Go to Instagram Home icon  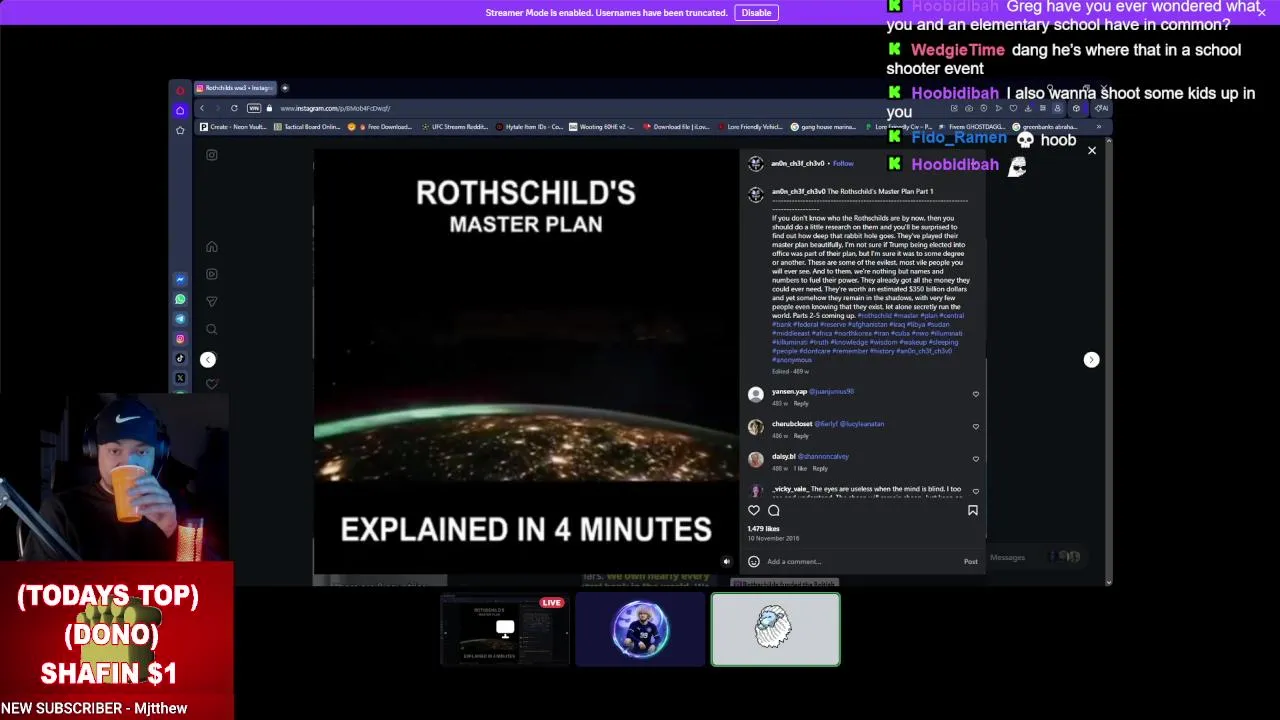click(212, 247)
